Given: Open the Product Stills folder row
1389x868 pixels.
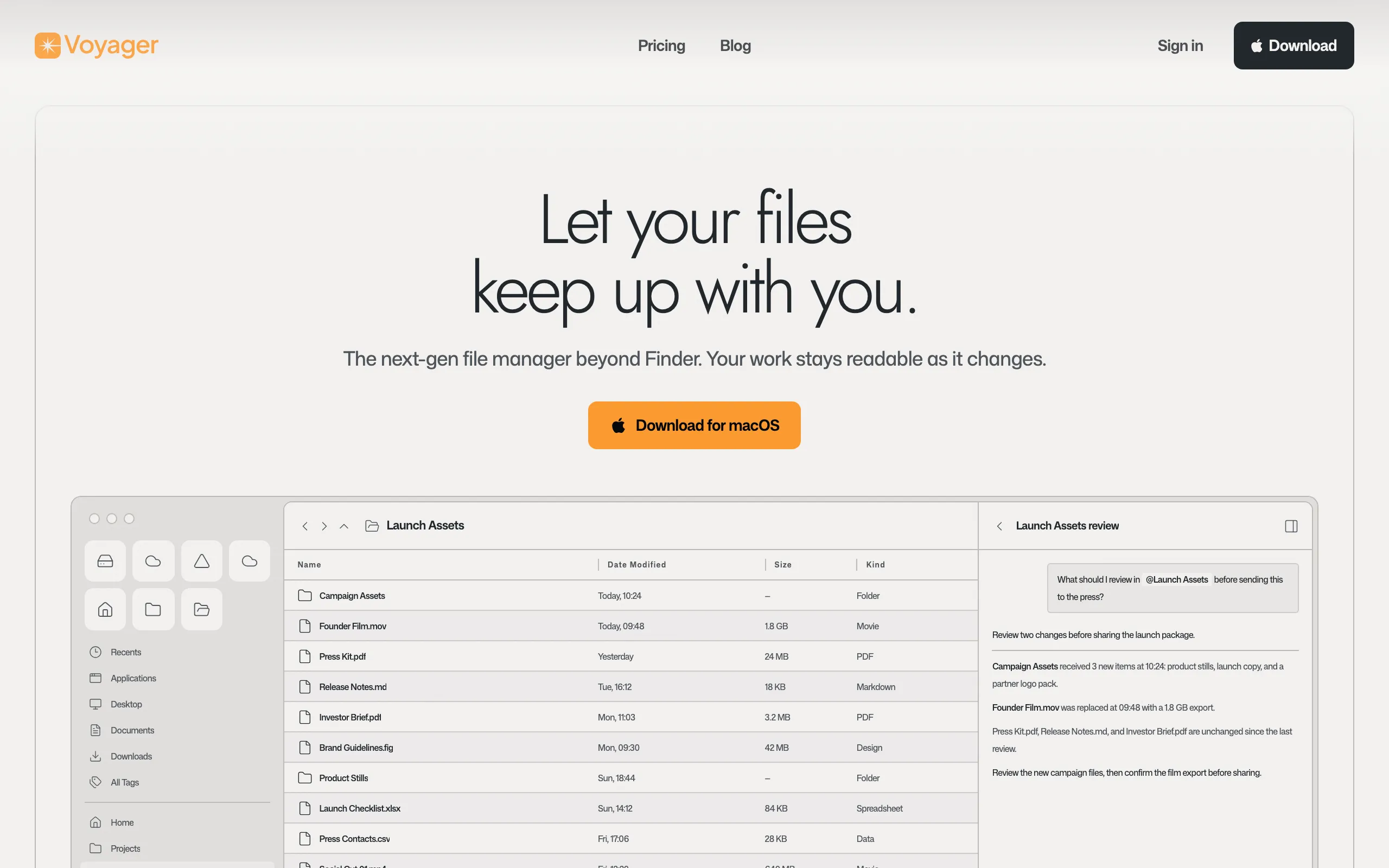Looking at the screenshot, I should [x=631, y=778].
